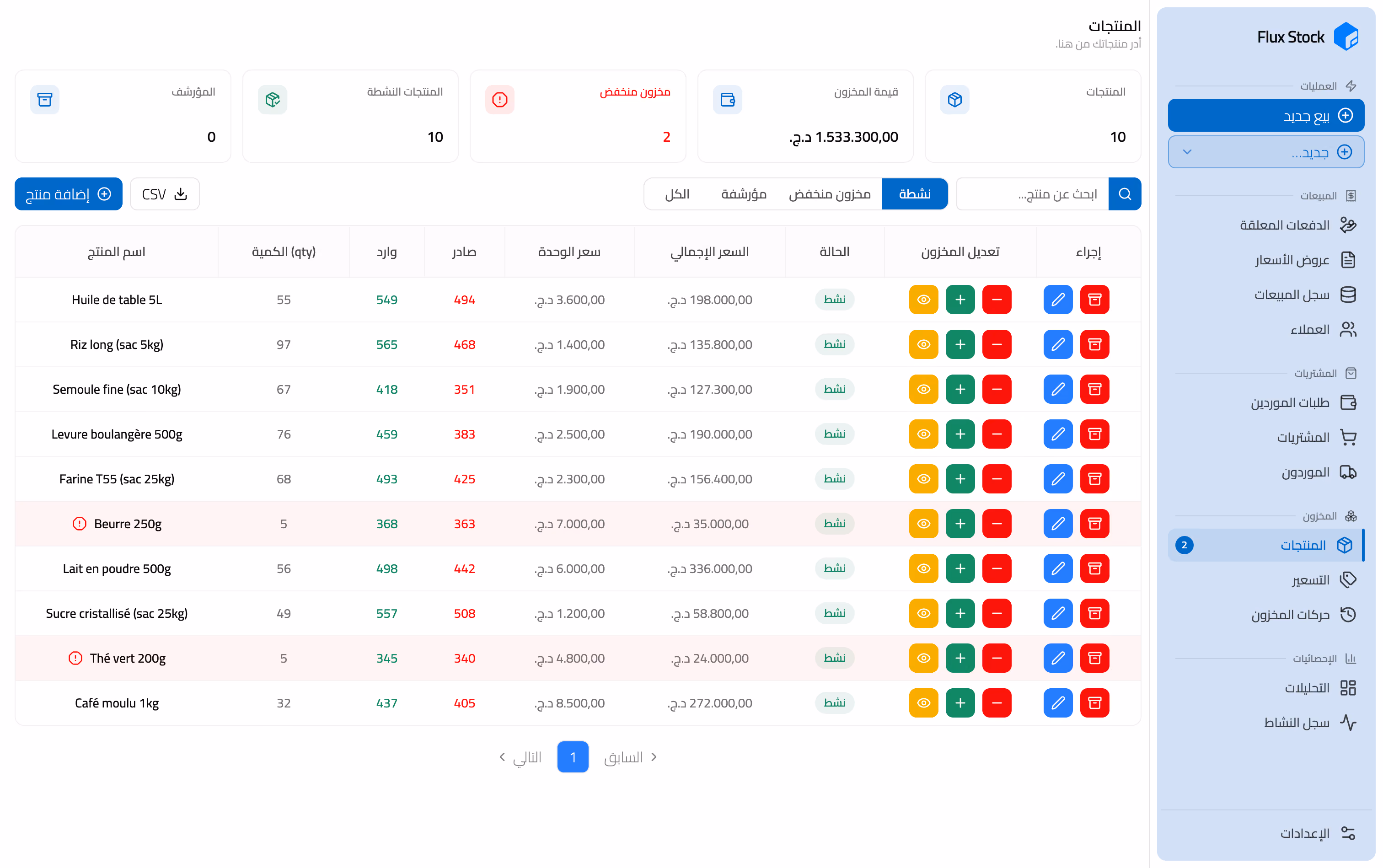Viewport: 1383px width, 868px height.
Task: Click the ابحث عن منتج search field
Action: [x=1032, y=194]
